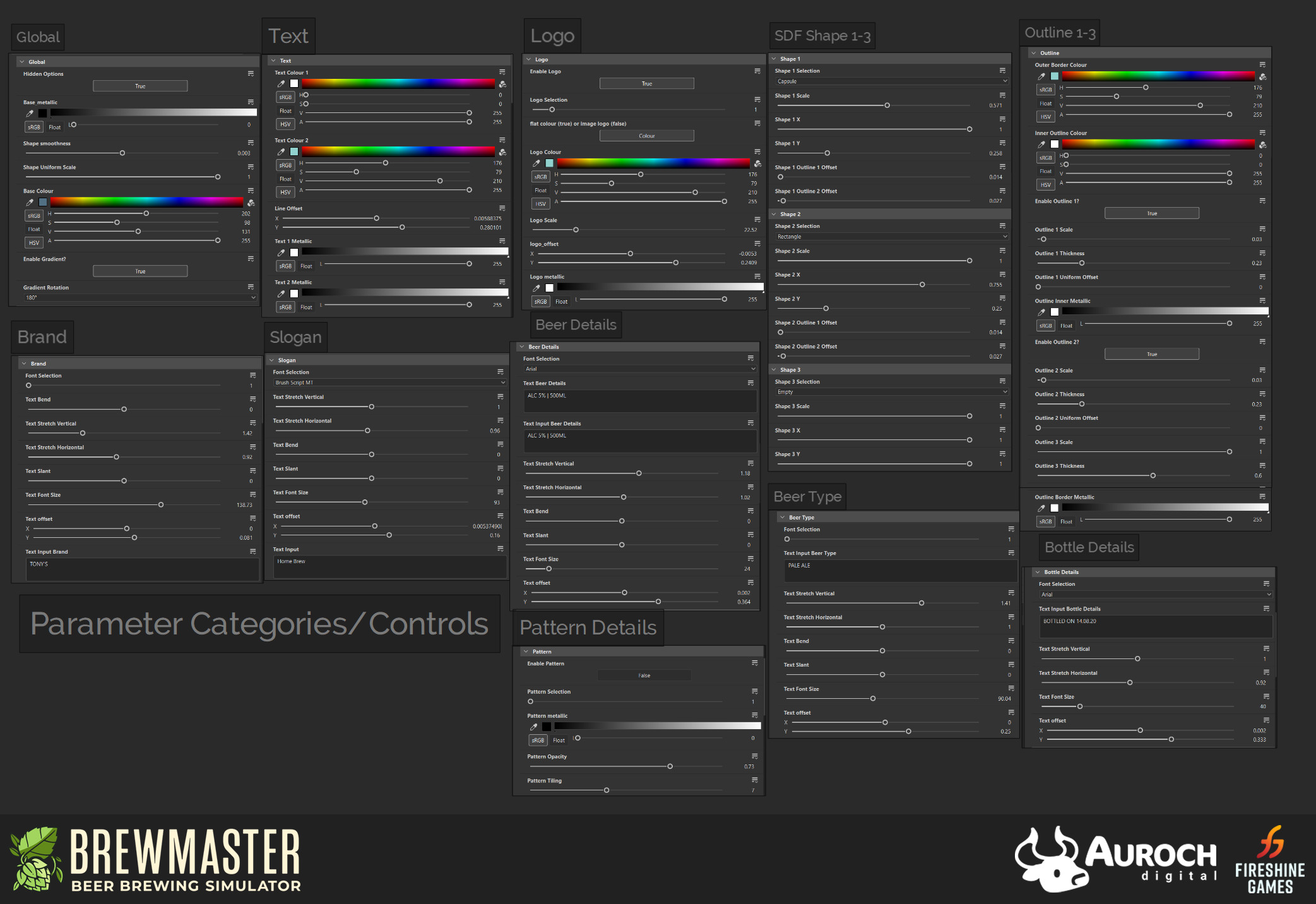Toggle the Enable Pattern False button
This screenshot has width=1316, height=904.
pos(644,675)
